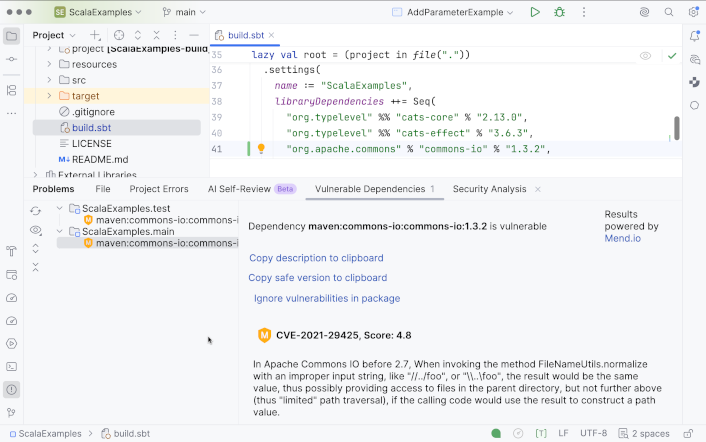Collapse the ScalaExamples.main node
This screenshot has width=706, height=442.
[59, 231]
